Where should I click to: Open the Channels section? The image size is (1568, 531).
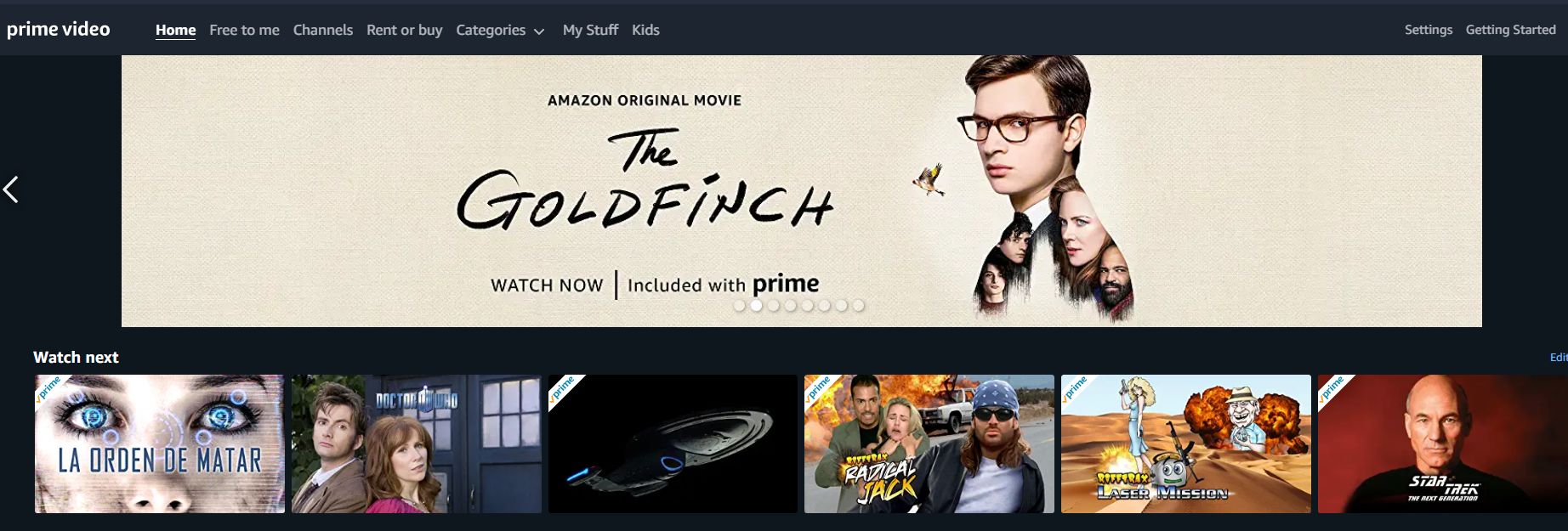pos(323,30)
